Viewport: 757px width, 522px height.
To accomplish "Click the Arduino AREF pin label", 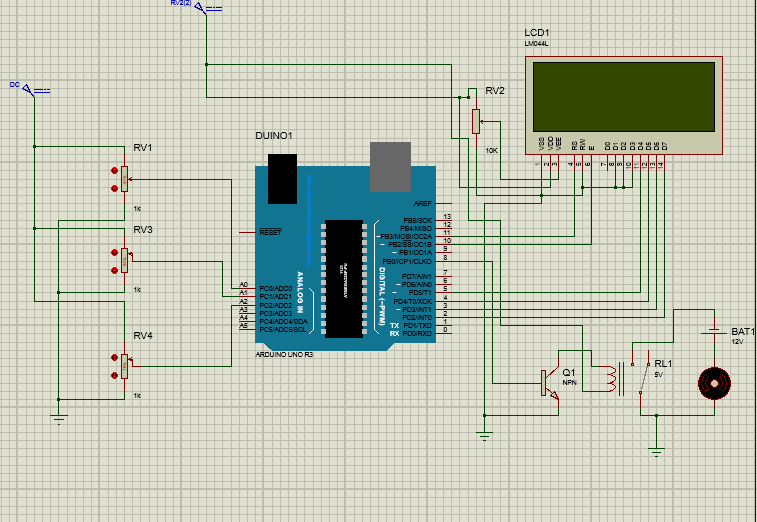I will 422,204.
